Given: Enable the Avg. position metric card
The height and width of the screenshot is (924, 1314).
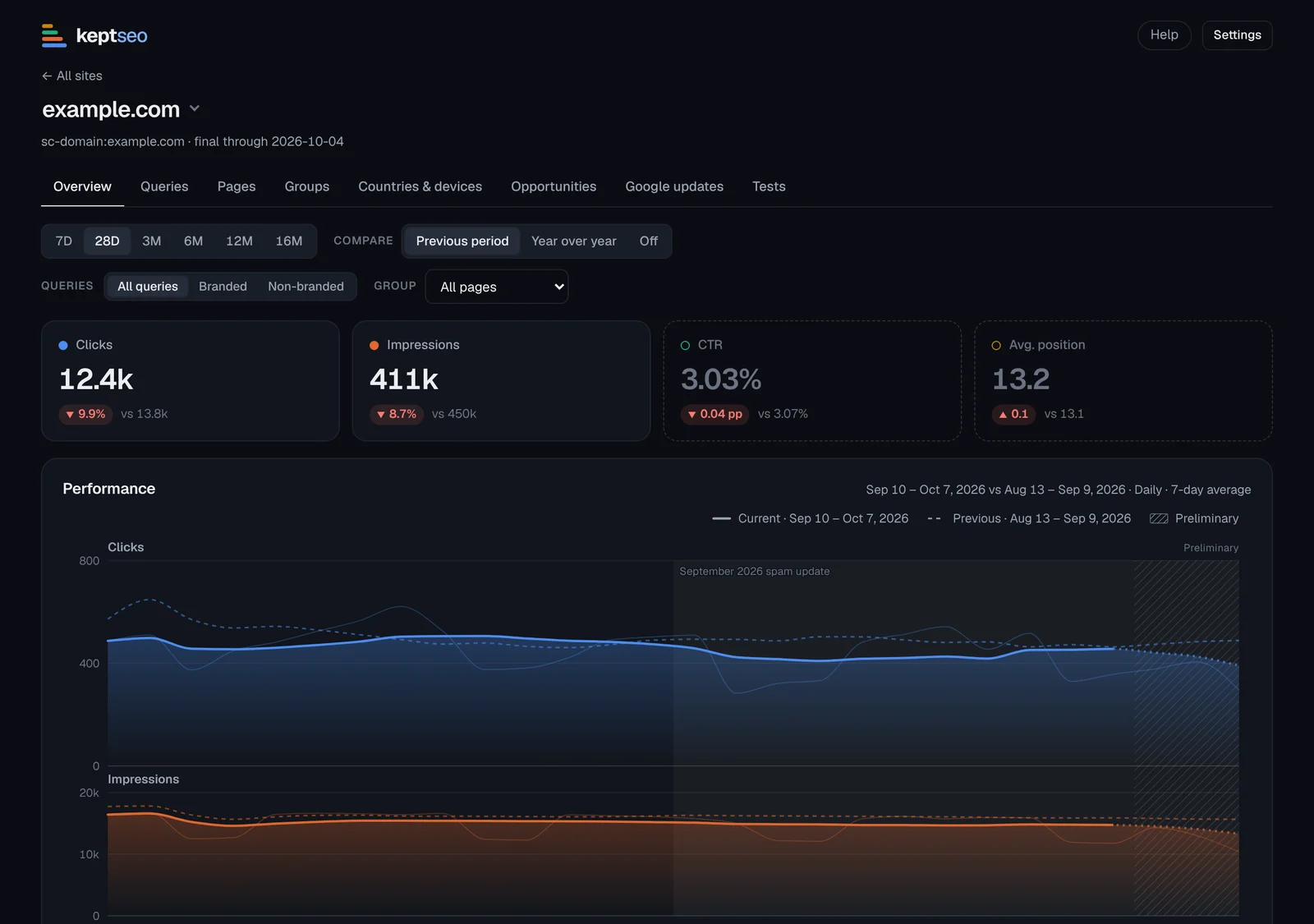Looking at the screenshot, I should tap(1123, 381).
